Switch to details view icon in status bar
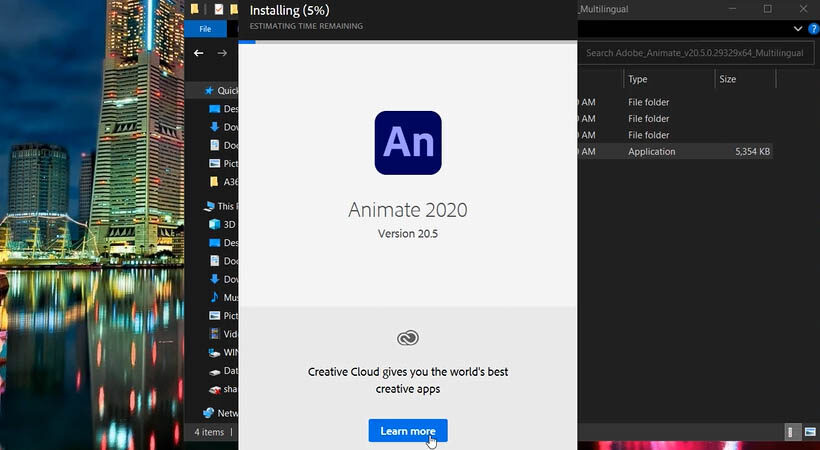820x450 pixels. tap(791, 432)
